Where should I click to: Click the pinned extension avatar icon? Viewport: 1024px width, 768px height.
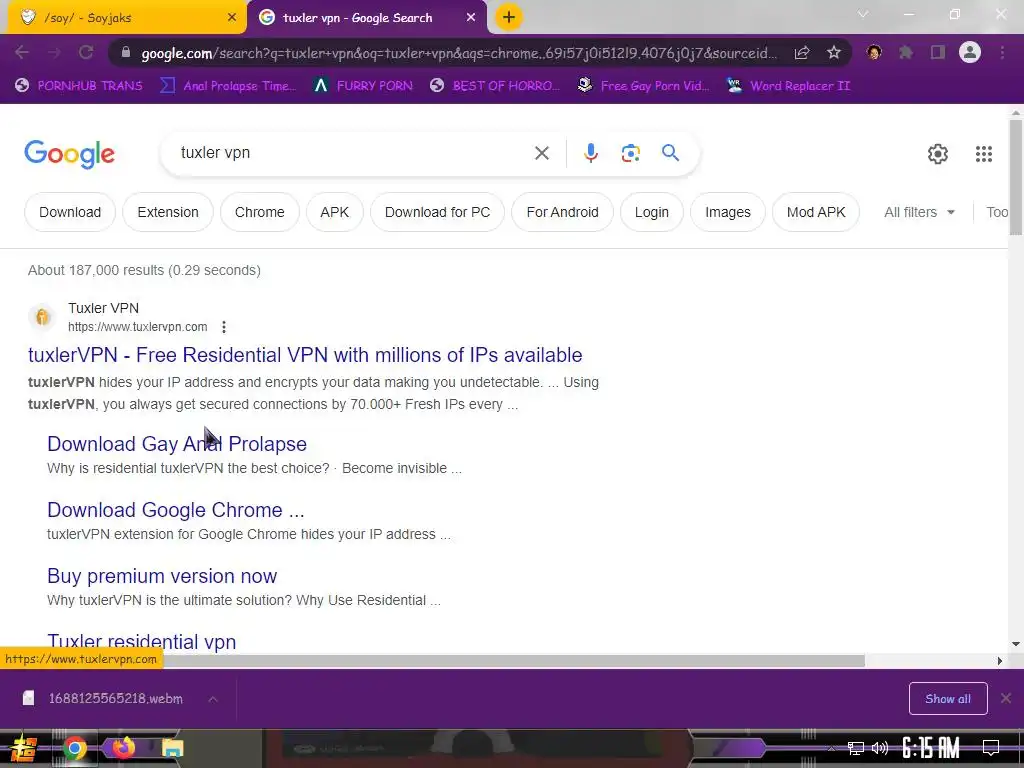[874, 52]
